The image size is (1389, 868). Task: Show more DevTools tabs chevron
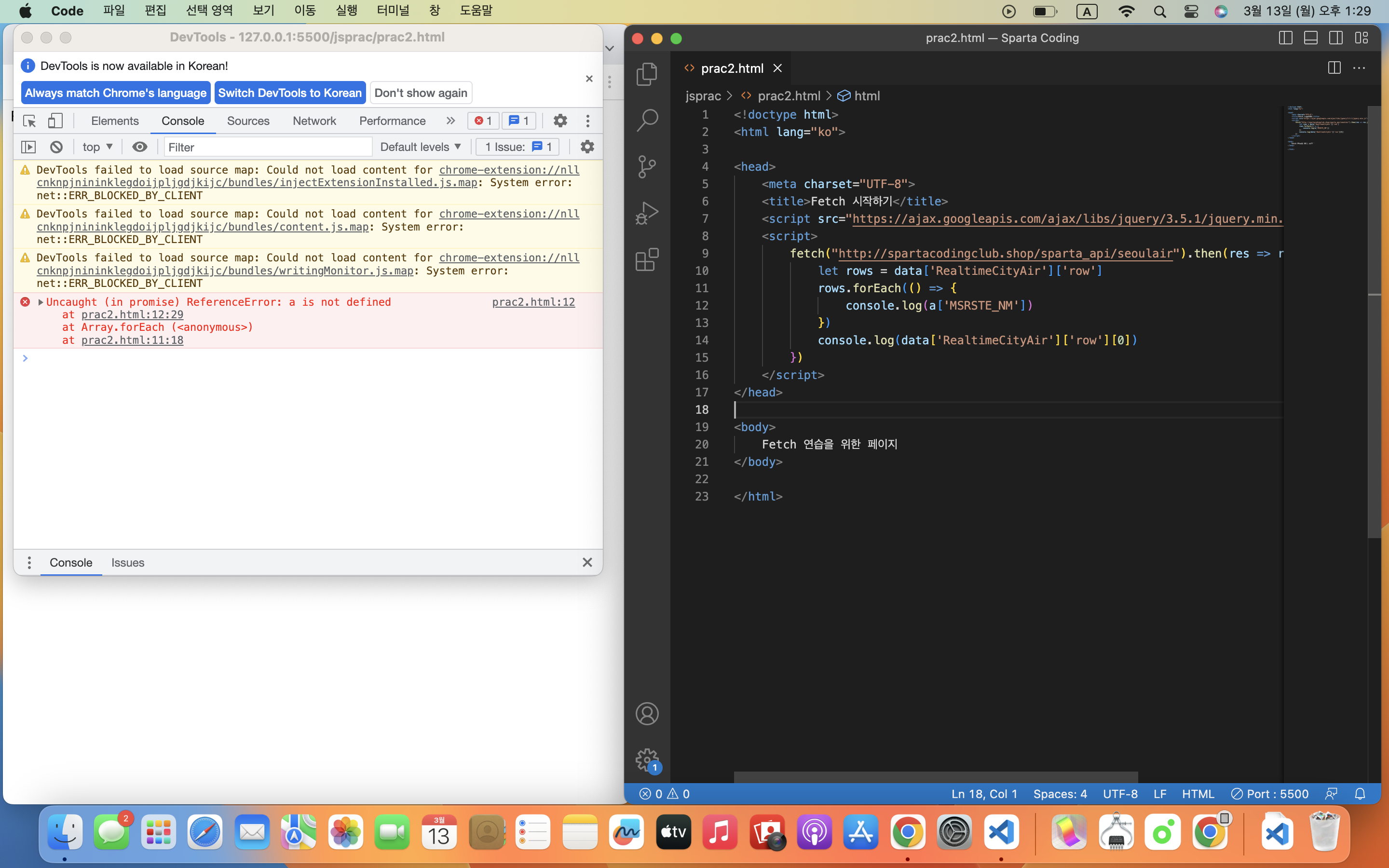pos(450,121)
